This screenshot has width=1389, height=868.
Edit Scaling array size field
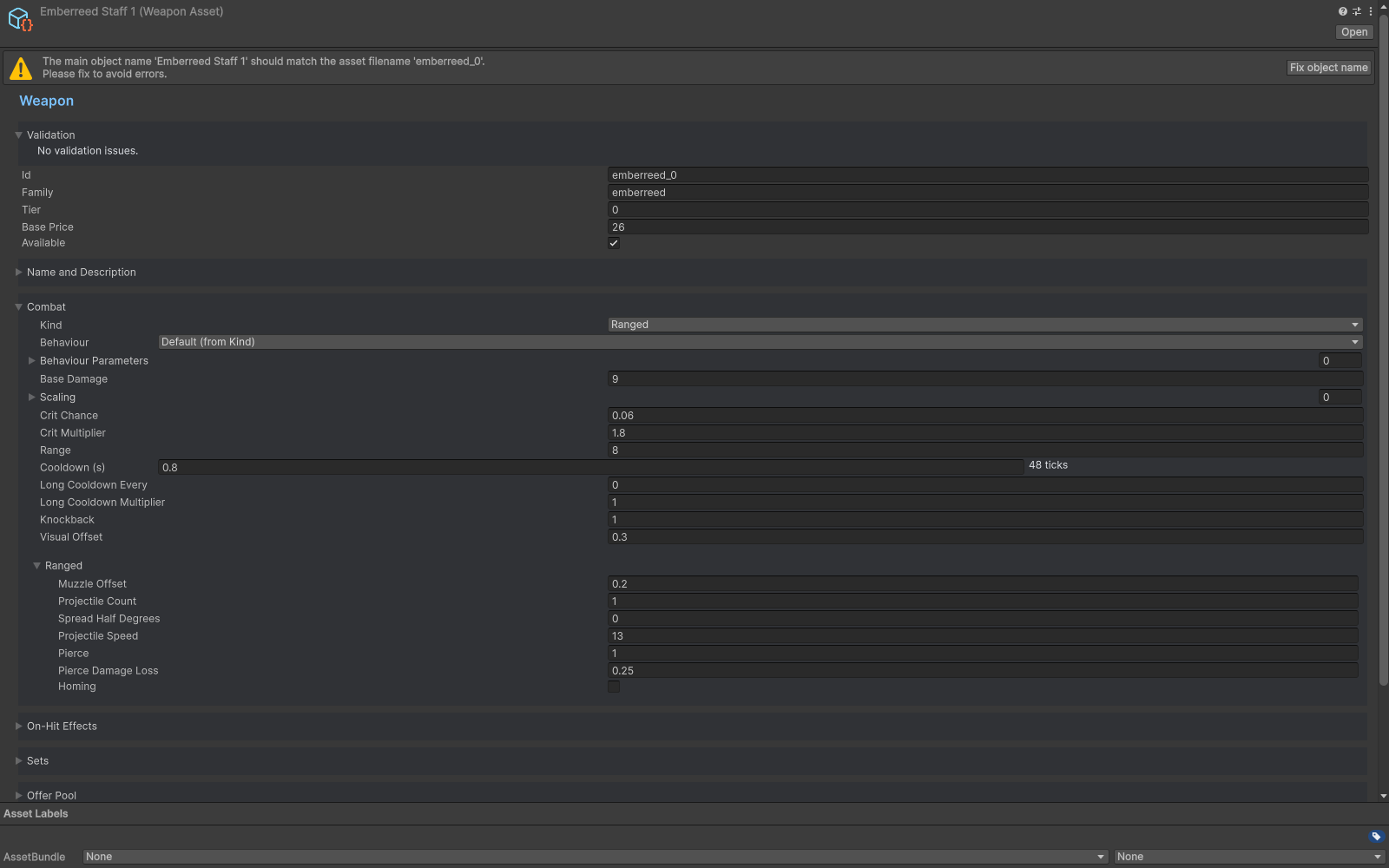point(1340,398)
